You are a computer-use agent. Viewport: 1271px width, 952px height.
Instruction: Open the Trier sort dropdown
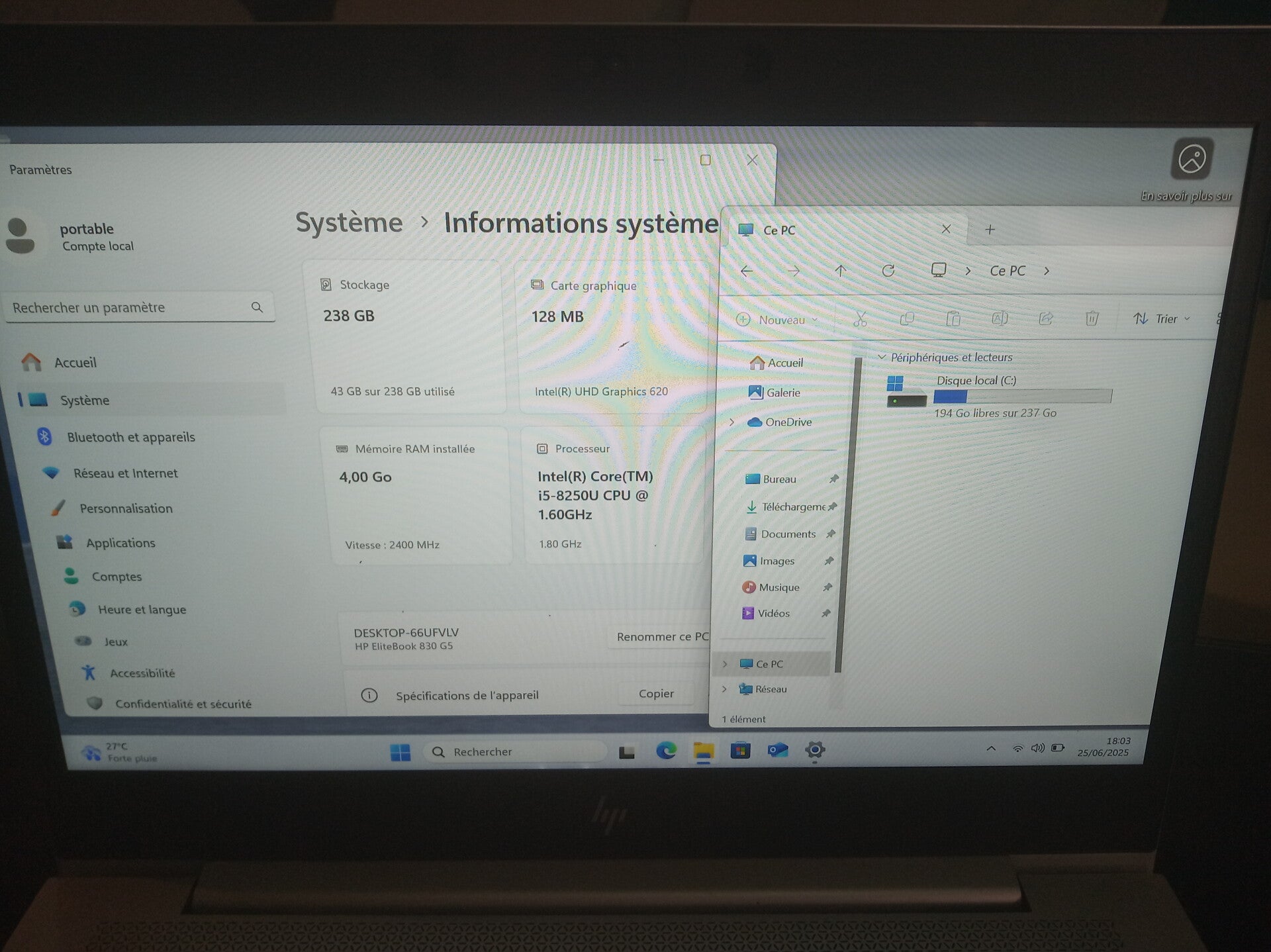(x=1162, y=318)
